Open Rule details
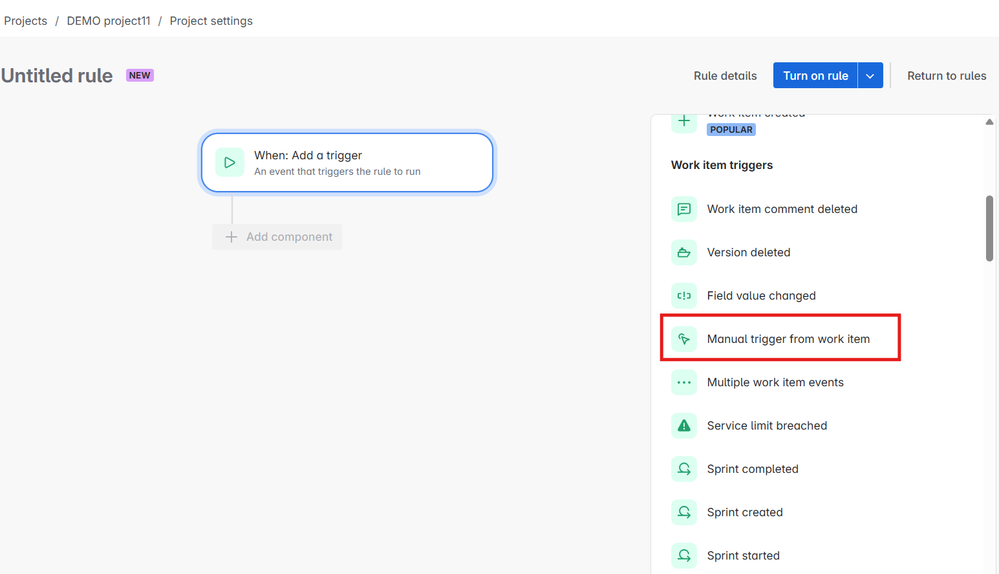This screenshot has height=574, width=999. pyautogui.click(x=725, y=76)
